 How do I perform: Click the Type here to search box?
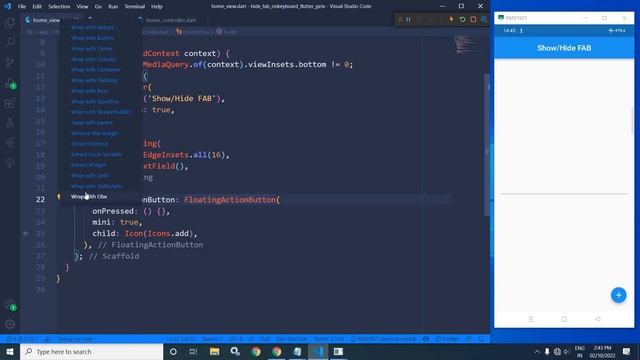tap(91, 351)
